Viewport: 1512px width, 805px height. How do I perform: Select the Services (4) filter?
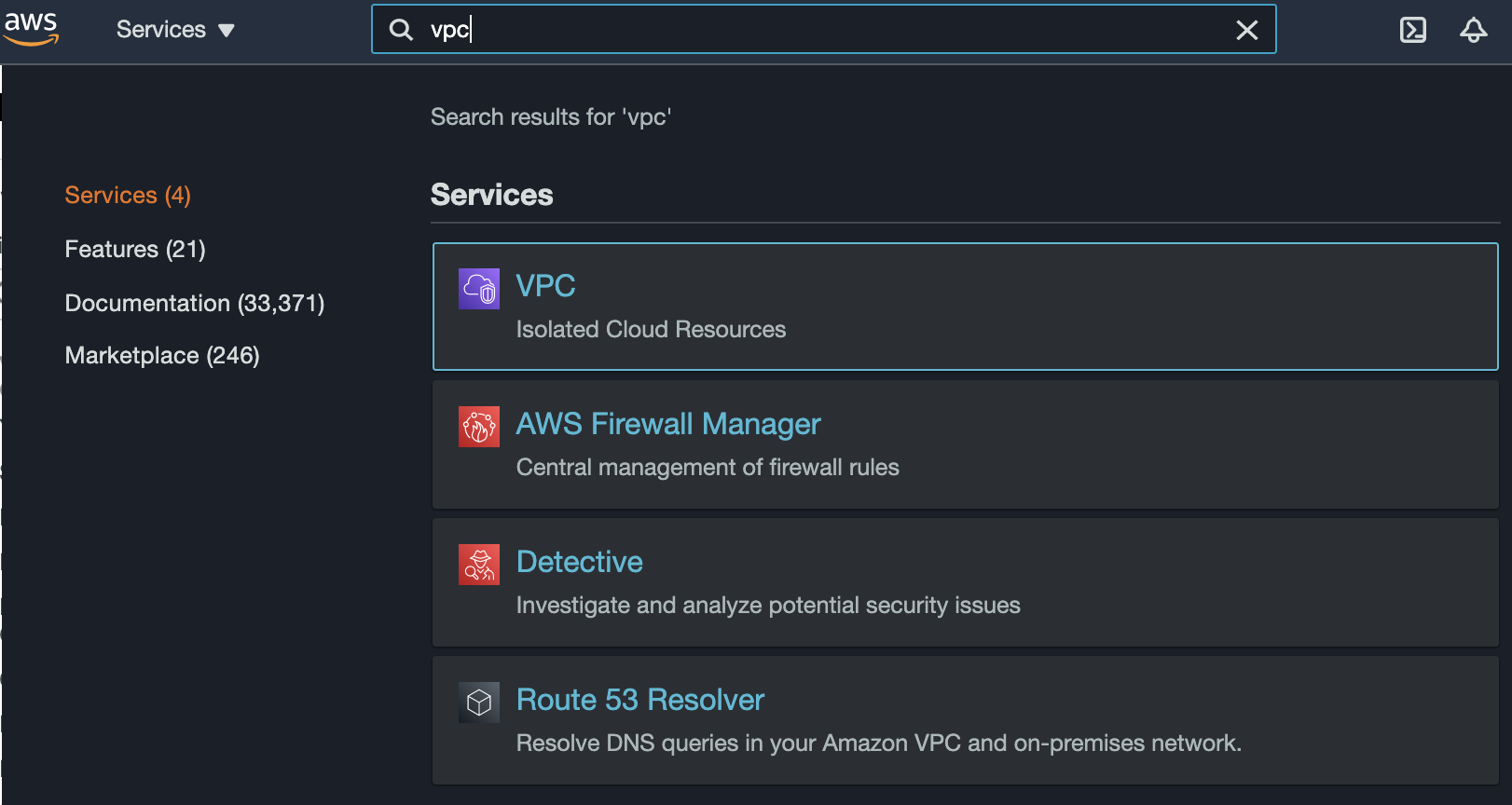pos(128,195)
